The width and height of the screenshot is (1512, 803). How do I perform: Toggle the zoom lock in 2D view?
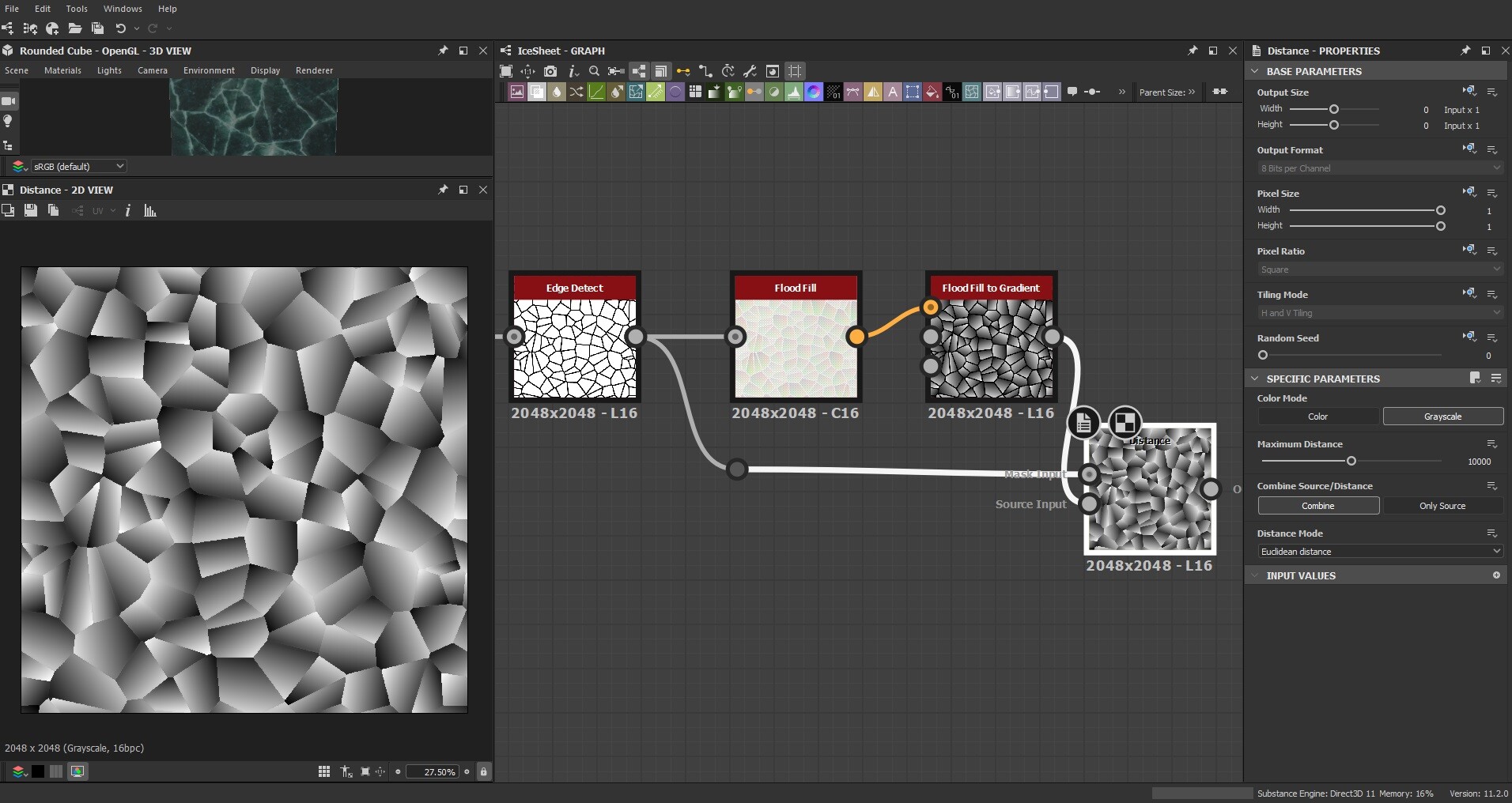pyautogui.click(x=484, y=771)
